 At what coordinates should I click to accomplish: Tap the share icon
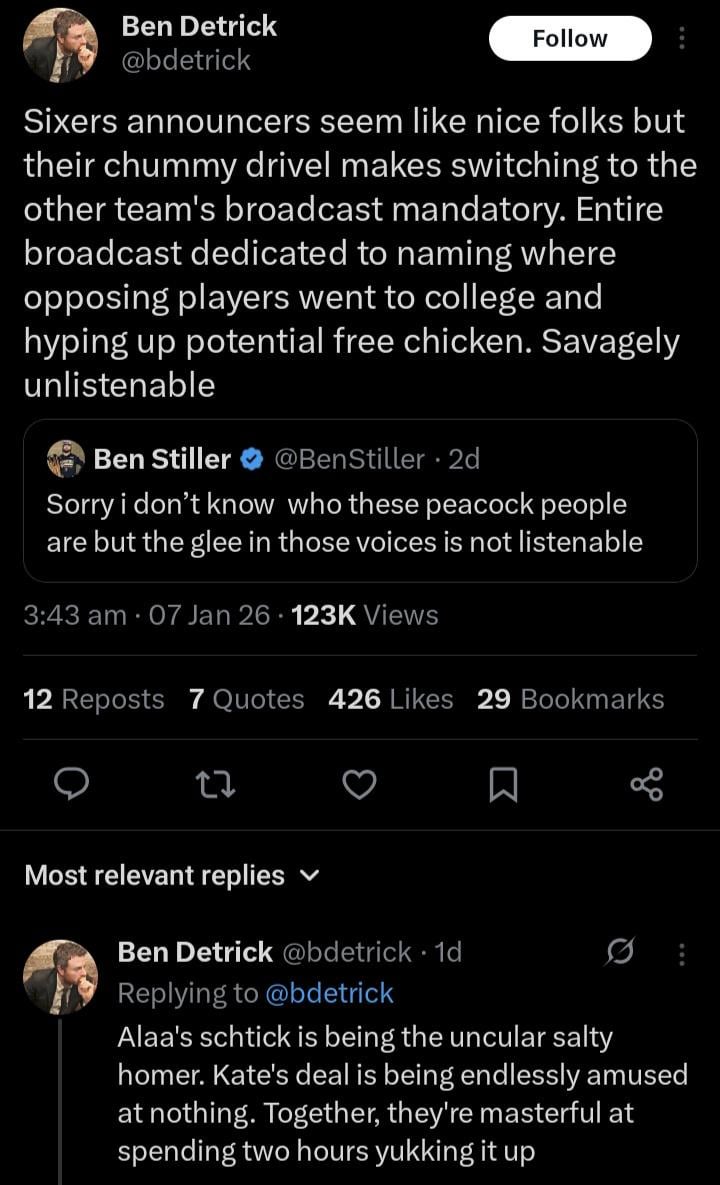[647, 786]
